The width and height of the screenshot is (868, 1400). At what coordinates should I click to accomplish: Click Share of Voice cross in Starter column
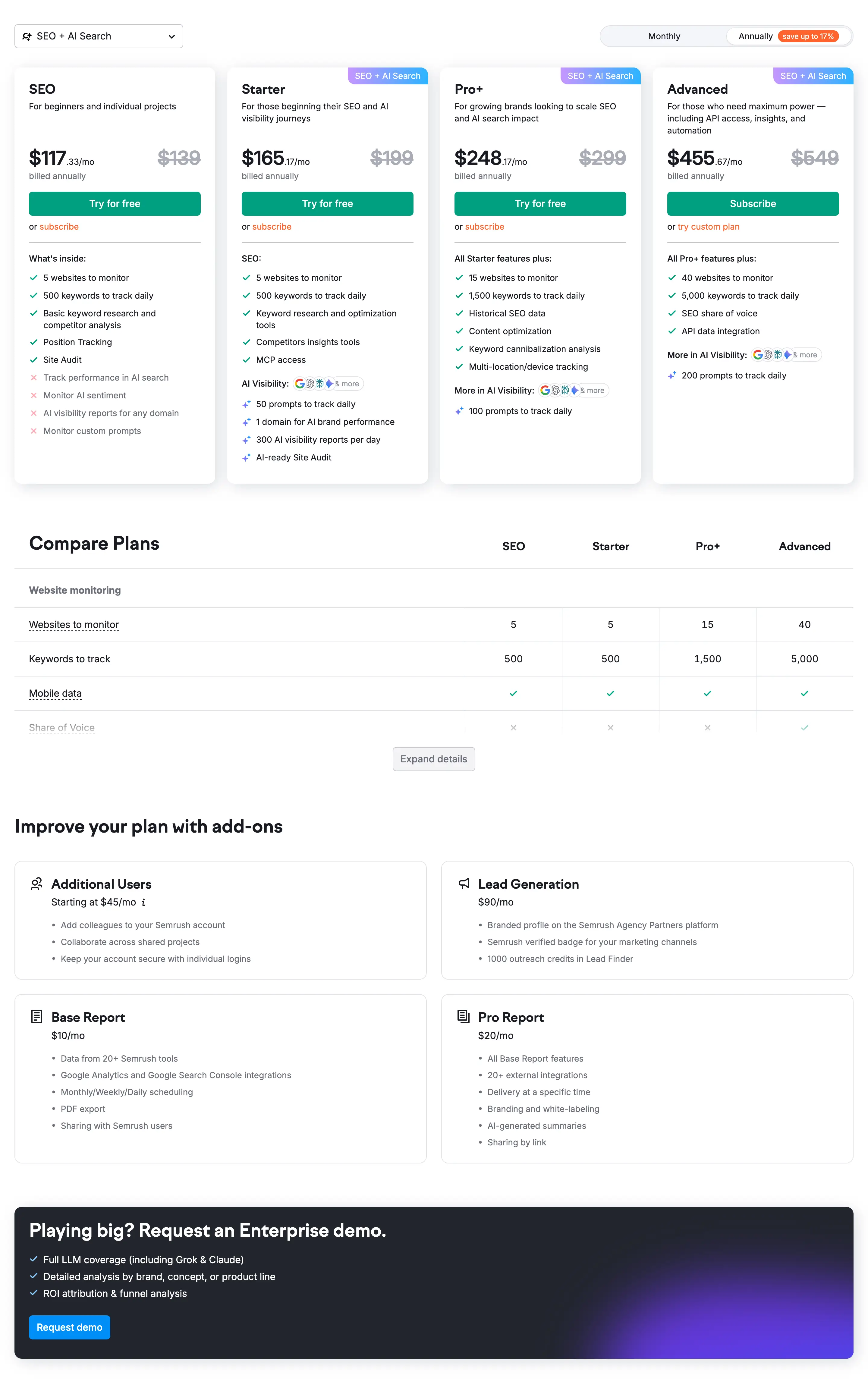point(610,728)
